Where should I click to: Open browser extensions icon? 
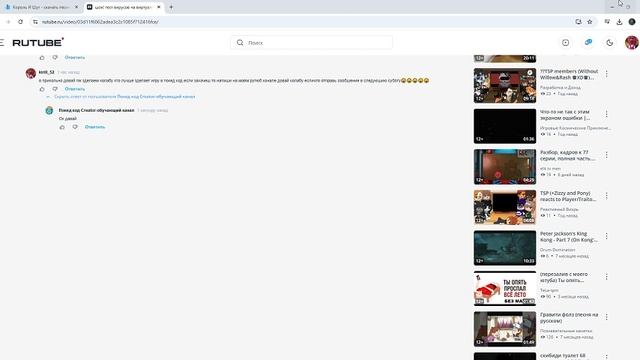607,22
